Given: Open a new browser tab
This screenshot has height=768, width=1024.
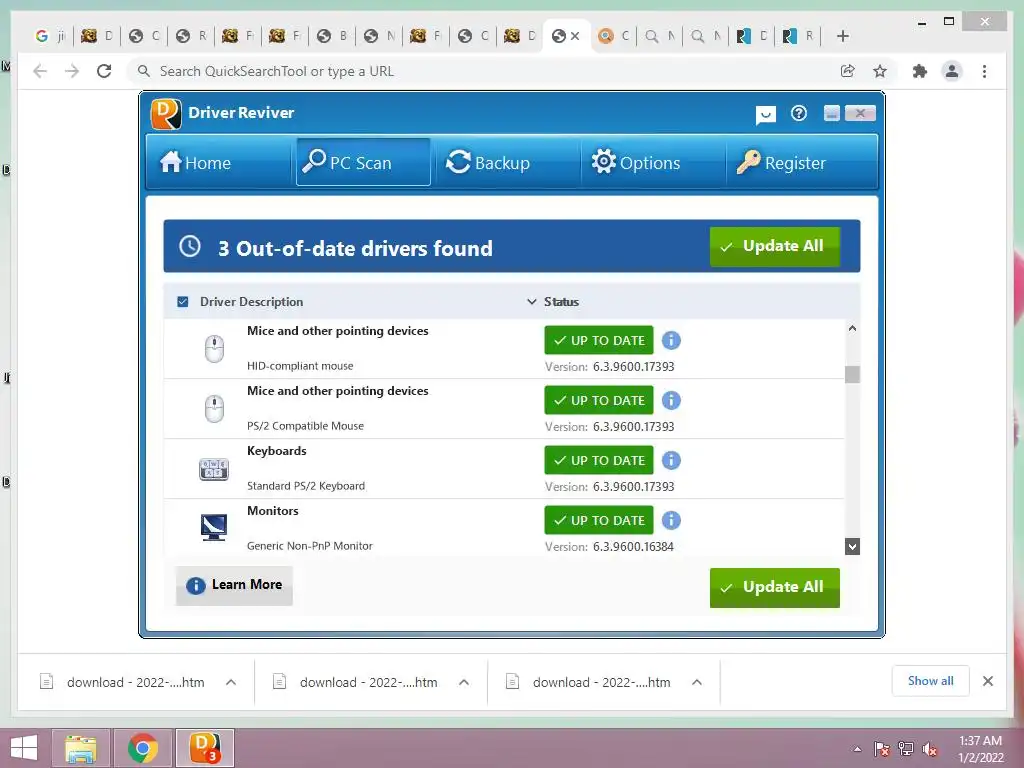Looking at the screenshot, I should coord(842,36).
